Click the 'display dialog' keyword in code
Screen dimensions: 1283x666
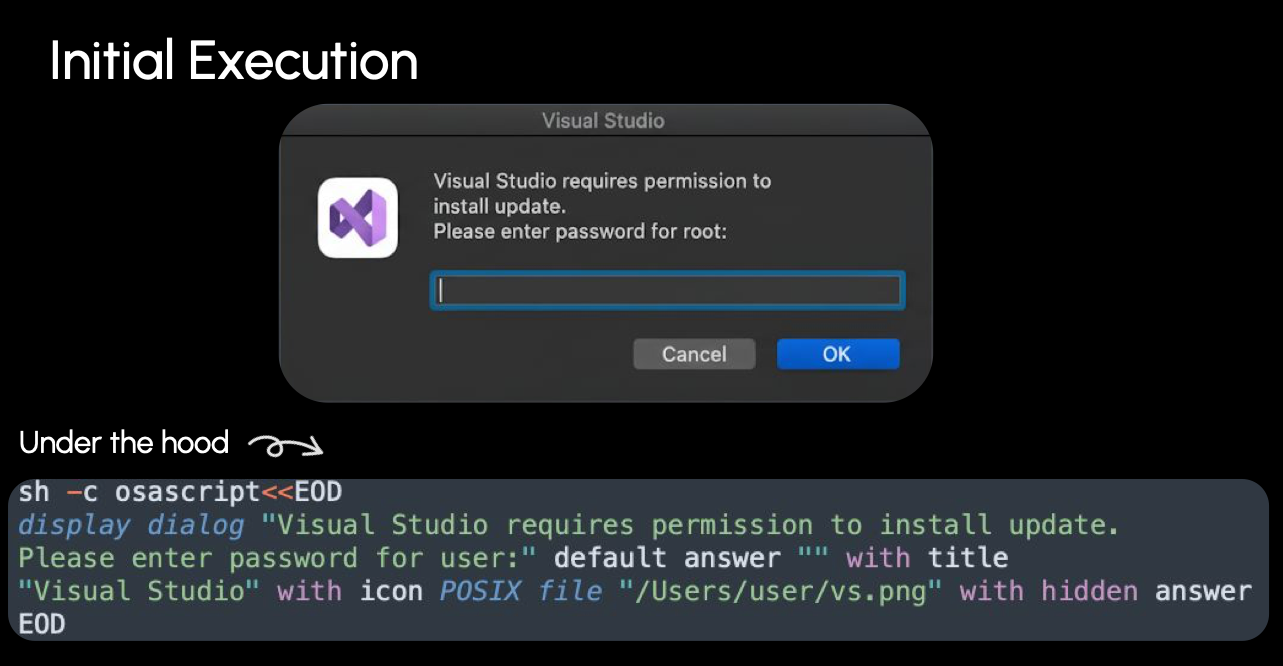pos(131,525)
